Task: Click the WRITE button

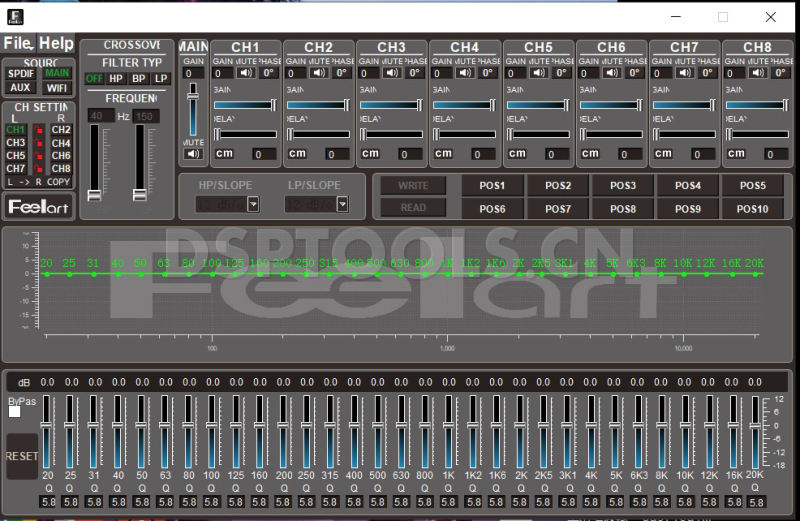Action: 413,186
